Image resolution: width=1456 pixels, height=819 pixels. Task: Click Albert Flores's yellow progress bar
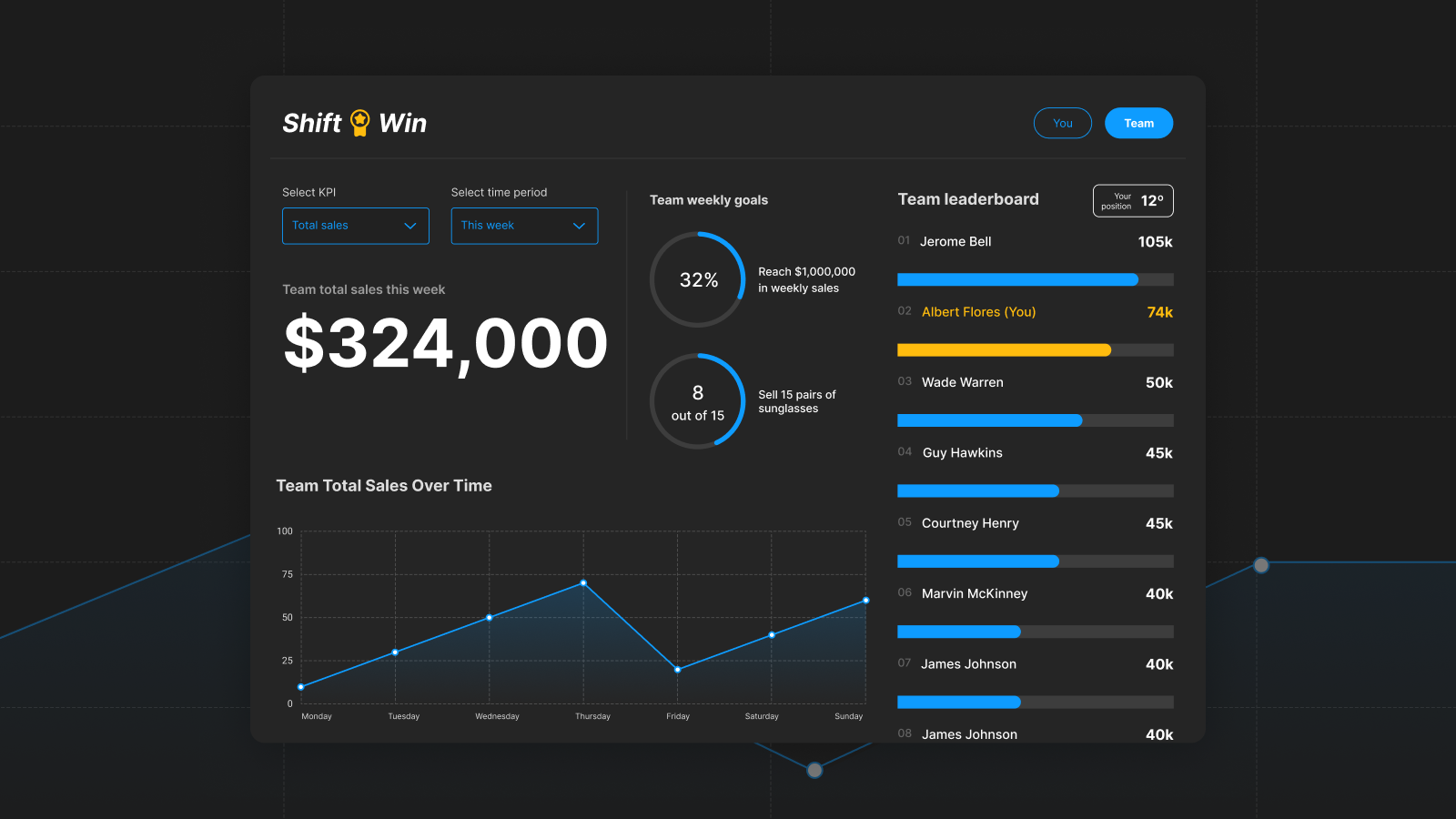pyautogui.click(x=1004, y=350)
